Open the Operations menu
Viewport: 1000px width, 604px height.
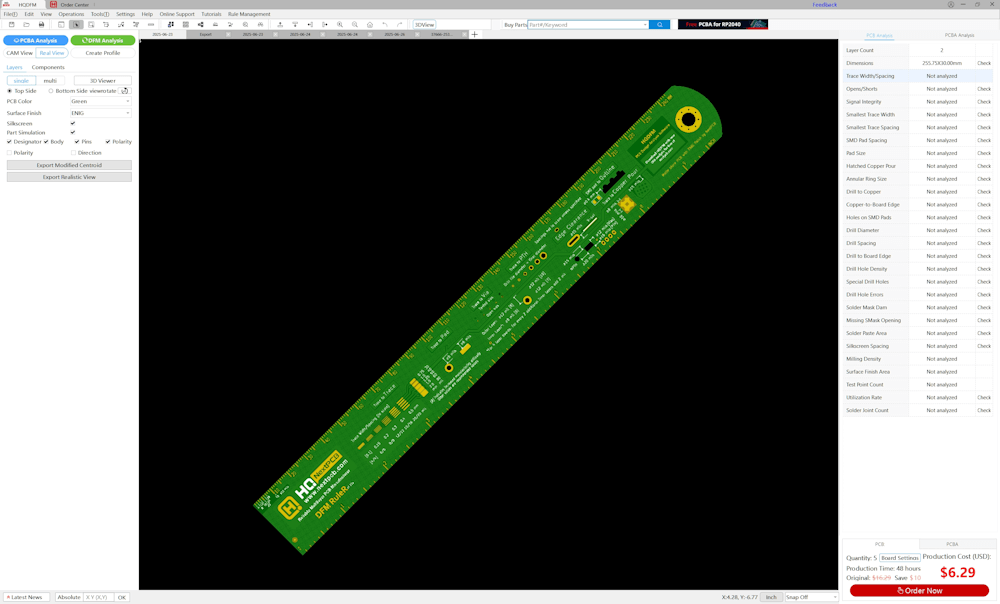click(71, 14)
